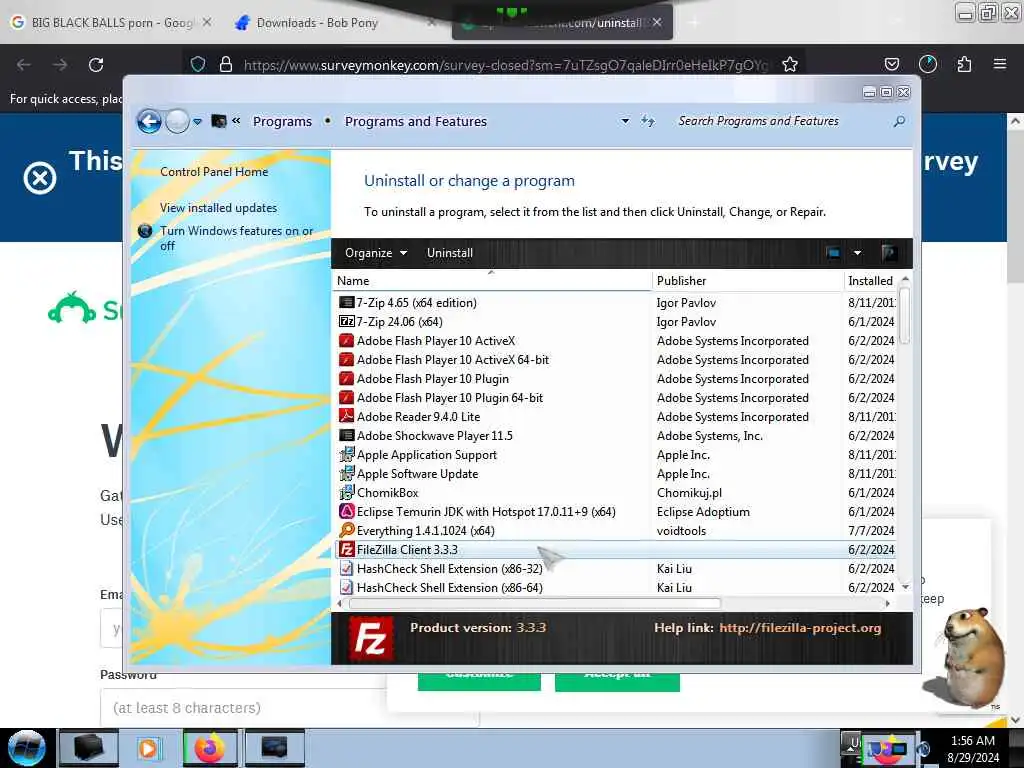This screenshot has height=768, width=1024.
Task: Click the Firefox URL address bar
Action: (x=505, y=65)
